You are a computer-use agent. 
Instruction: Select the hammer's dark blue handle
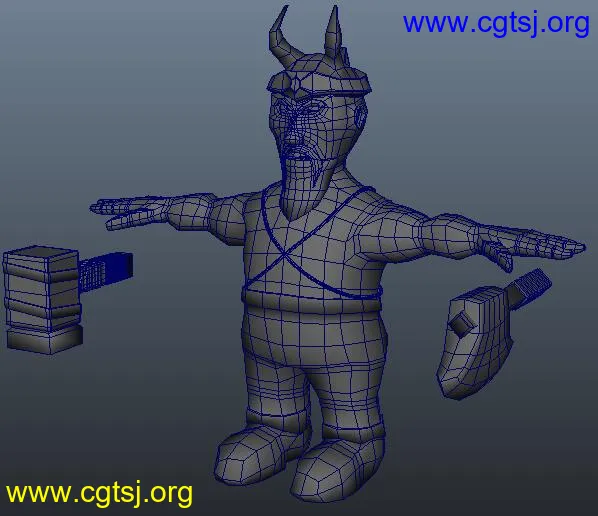(x=106, y=271)
